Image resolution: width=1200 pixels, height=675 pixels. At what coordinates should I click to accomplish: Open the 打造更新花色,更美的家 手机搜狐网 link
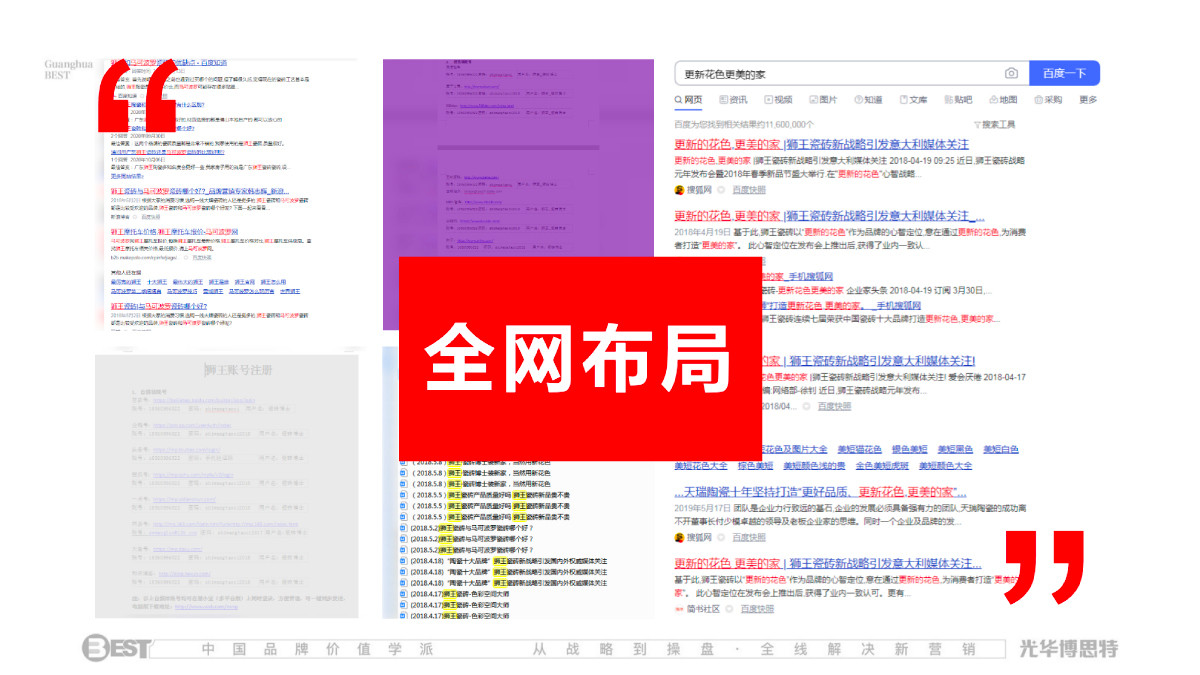tap(842, 305)
